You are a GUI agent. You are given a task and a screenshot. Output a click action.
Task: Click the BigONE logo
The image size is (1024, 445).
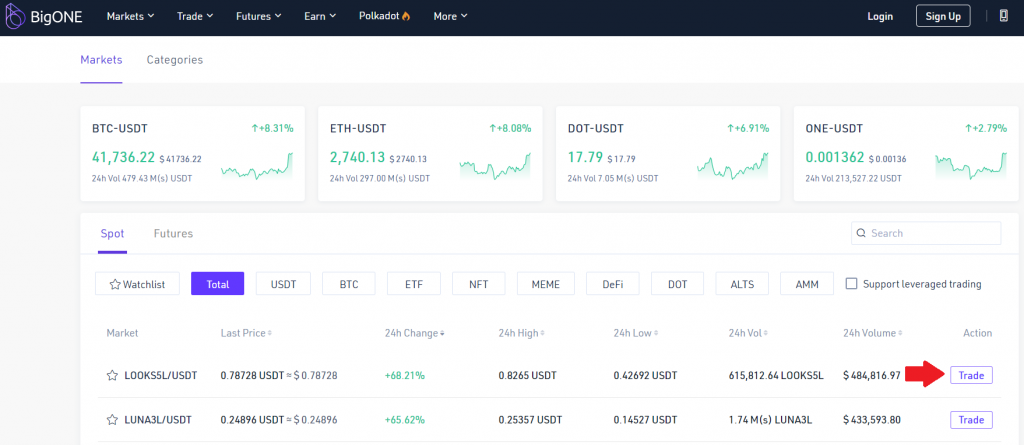tap(44, 16)
